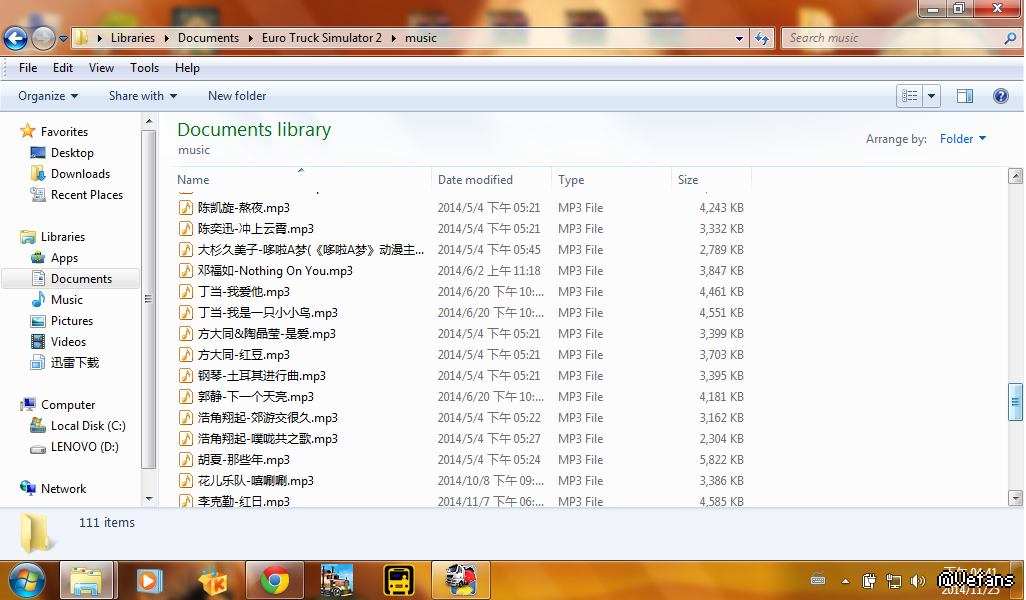Select Apps library
This screenshot has width=1026, height=600.
coord(54,258)
